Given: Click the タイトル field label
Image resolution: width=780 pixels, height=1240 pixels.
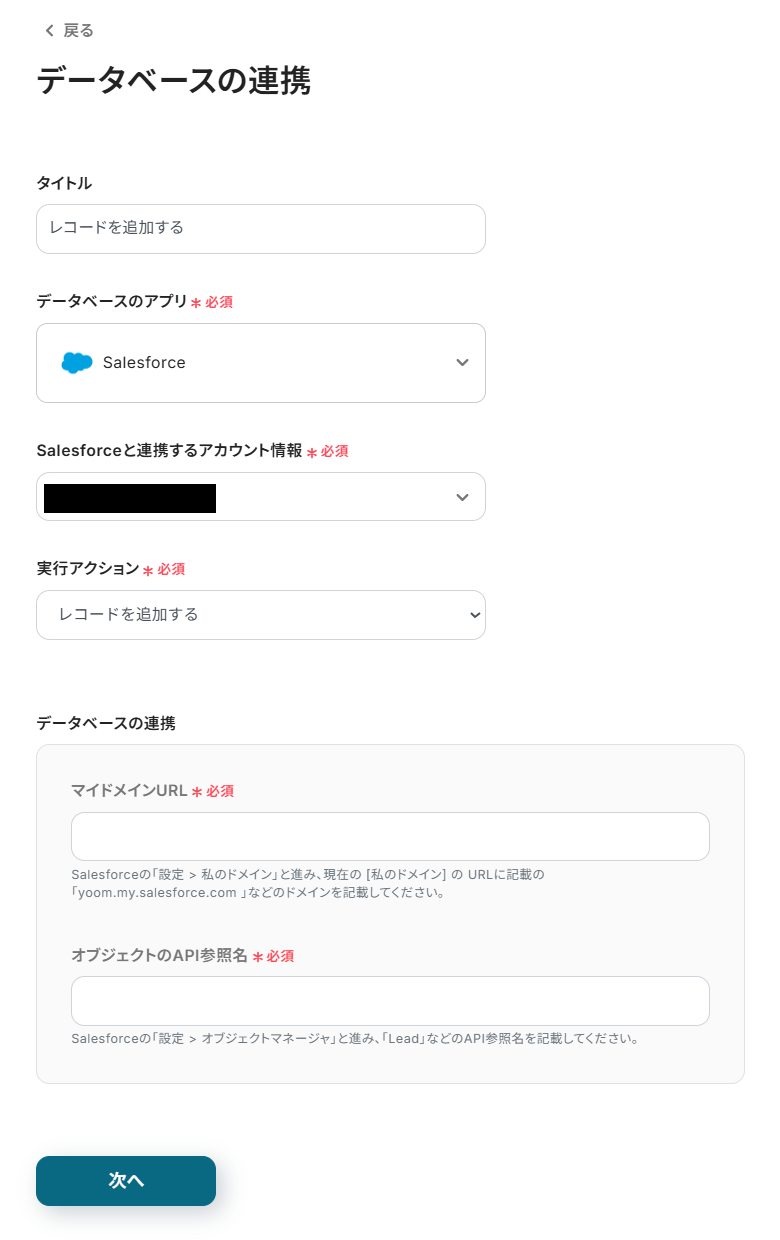Looking at the screenshot, I should 64,183.
